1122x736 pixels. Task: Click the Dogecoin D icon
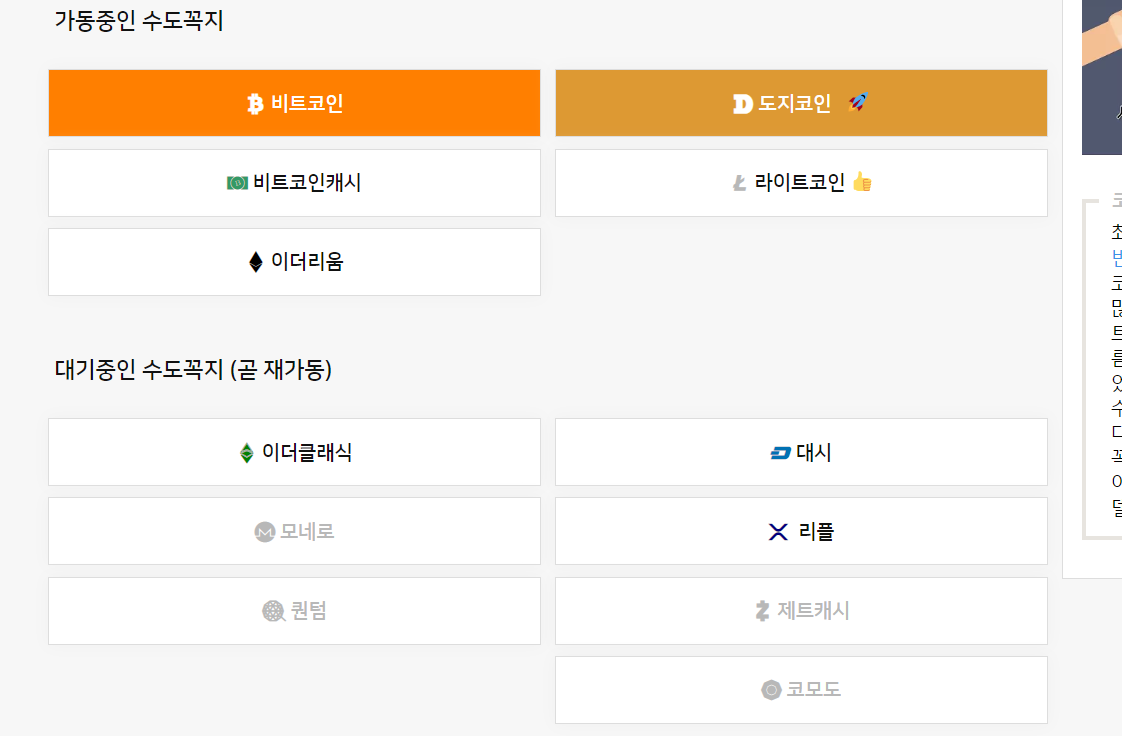pos(742,104)
